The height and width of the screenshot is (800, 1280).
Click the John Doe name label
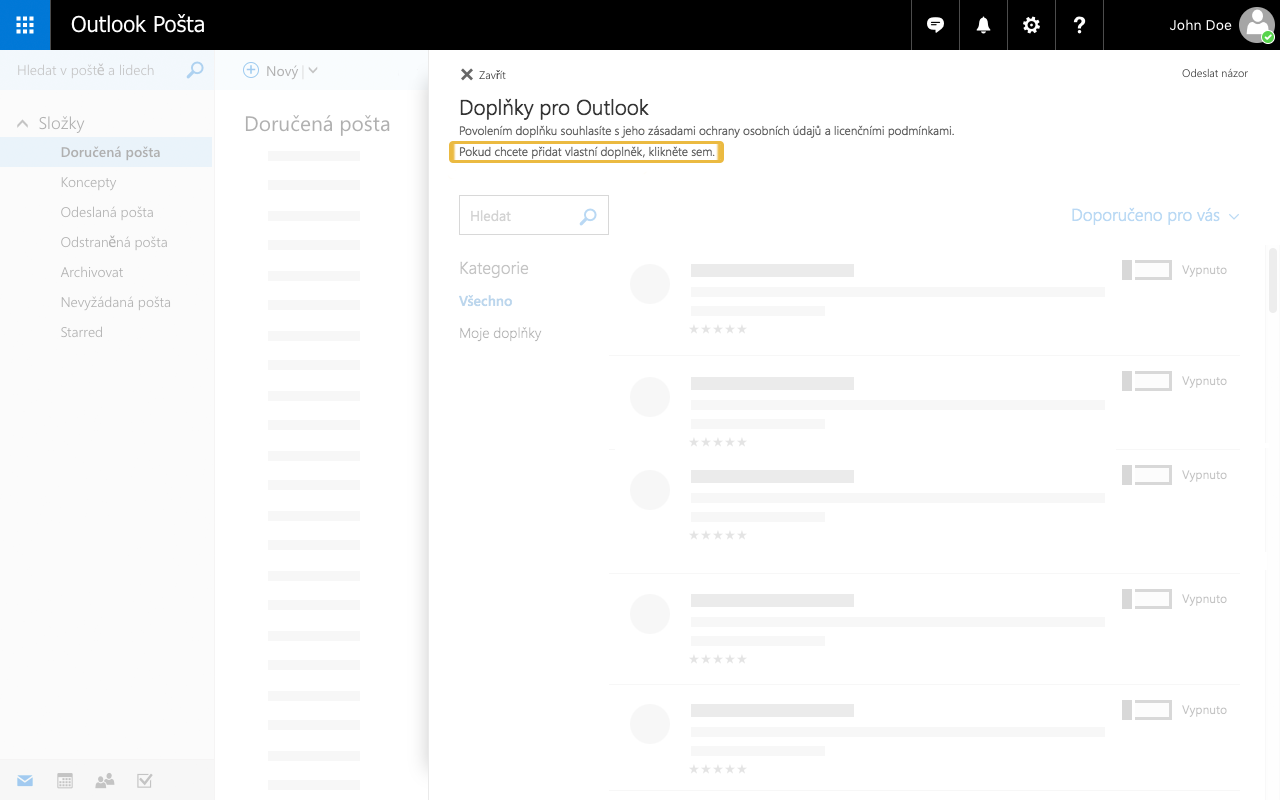(1200, 25)
